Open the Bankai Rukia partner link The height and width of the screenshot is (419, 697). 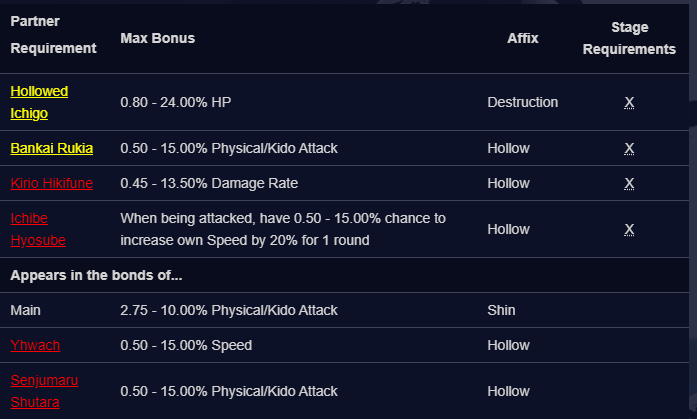[52, 148]
